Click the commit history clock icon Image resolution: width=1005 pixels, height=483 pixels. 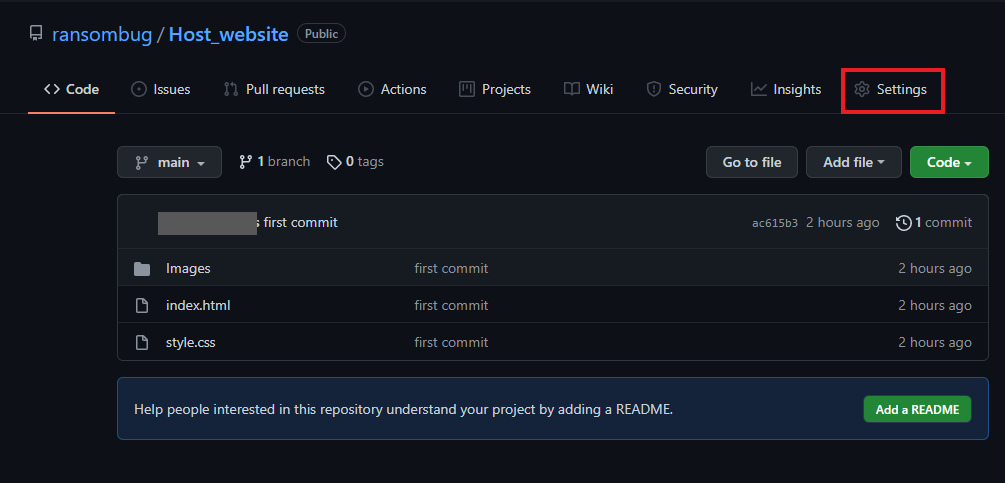coord(904,222)
